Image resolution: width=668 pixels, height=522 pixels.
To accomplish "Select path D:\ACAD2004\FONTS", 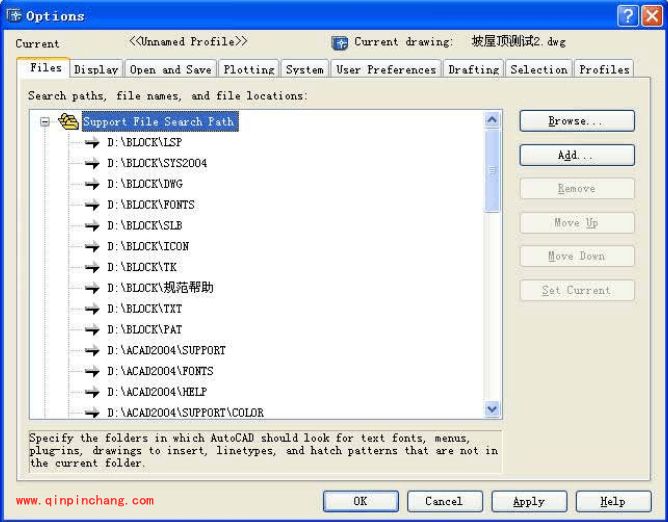I will point(160,371).
